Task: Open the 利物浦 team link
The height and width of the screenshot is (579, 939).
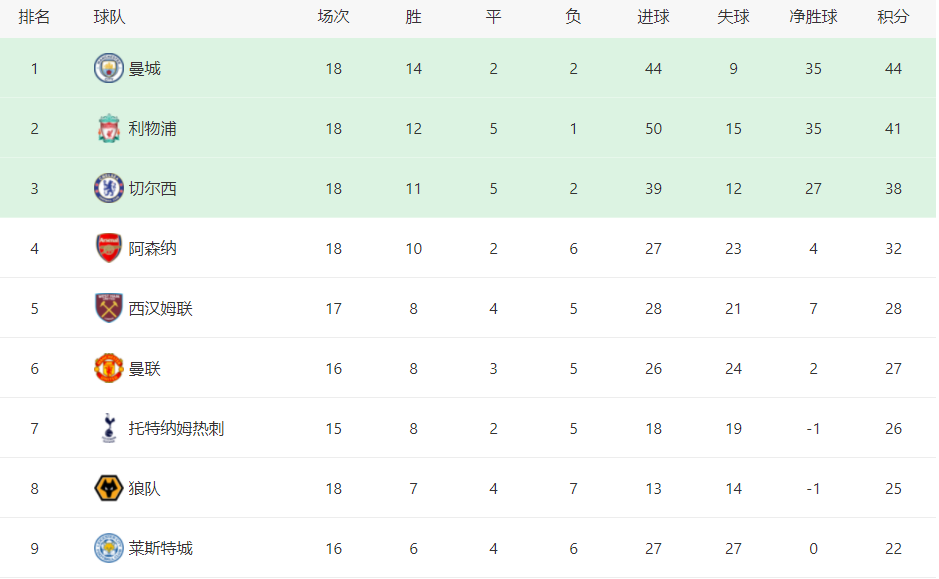Action: click(x=152, y=129)
